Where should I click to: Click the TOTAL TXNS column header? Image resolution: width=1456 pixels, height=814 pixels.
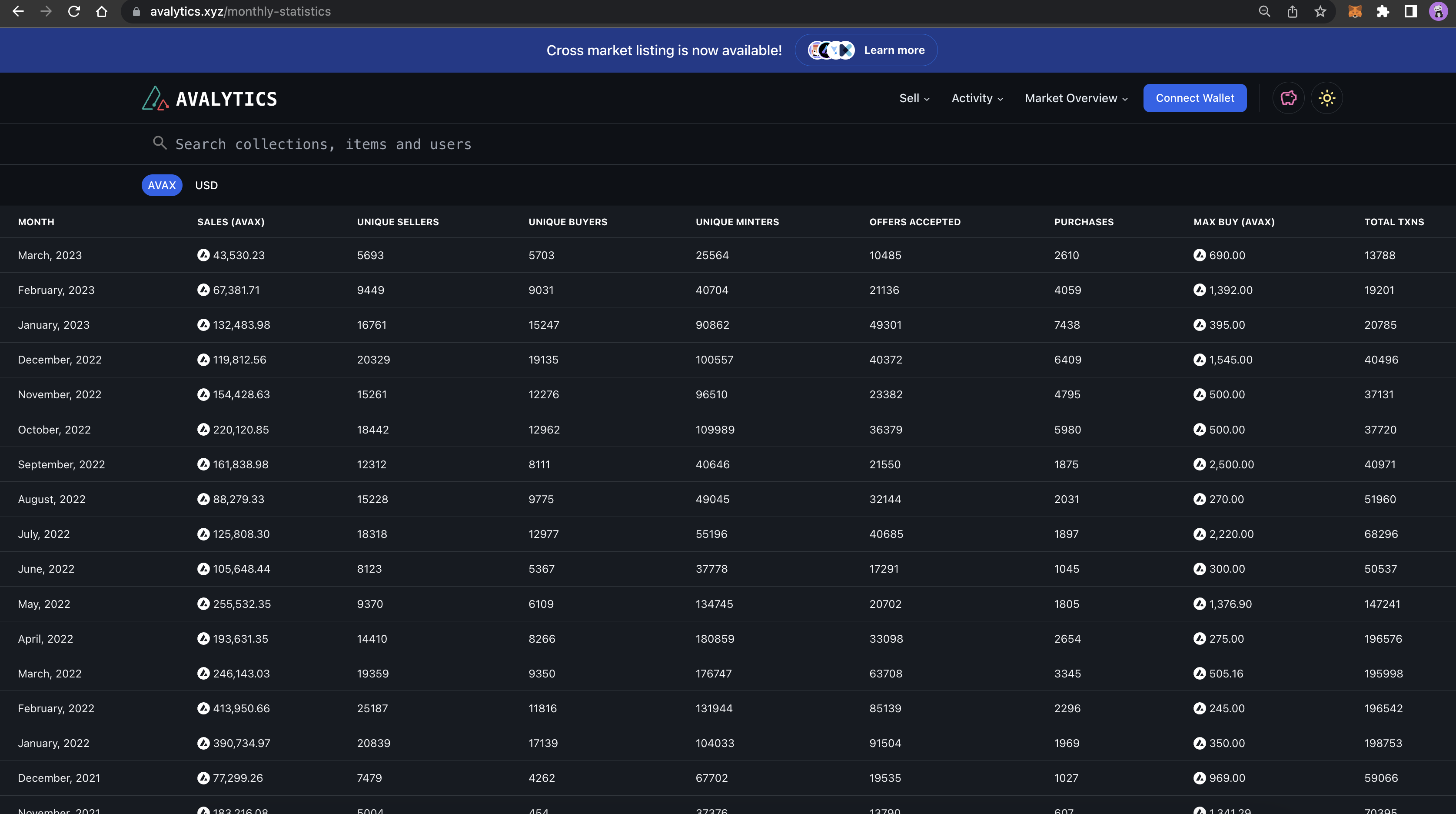[x=1394, y=222]
